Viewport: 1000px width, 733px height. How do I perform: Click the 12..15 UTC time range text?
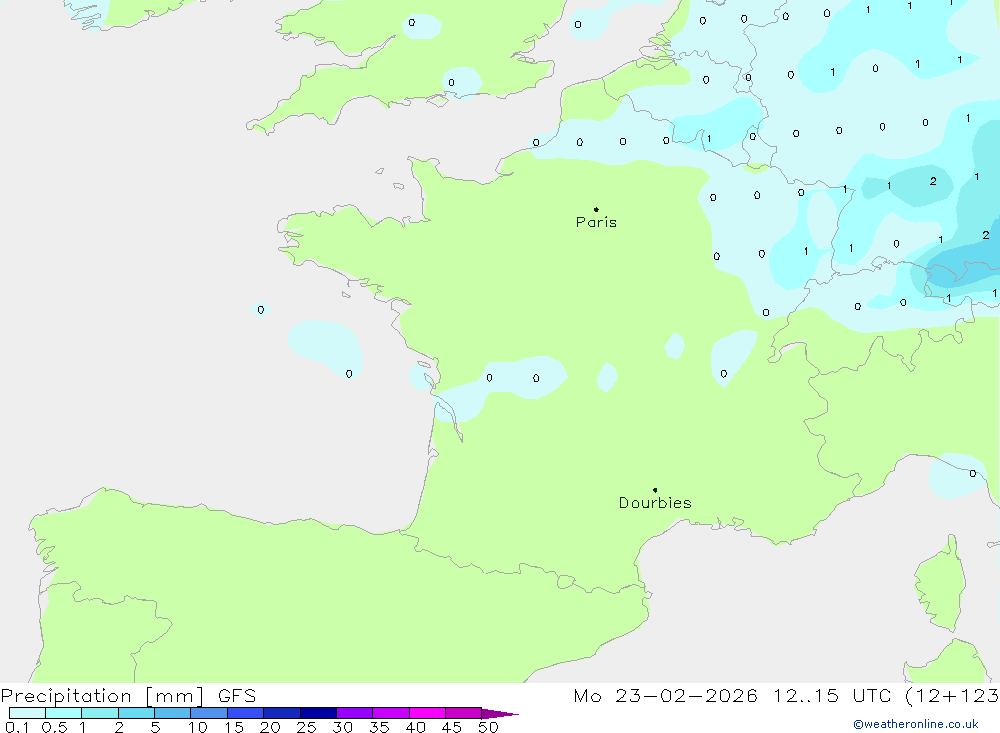[832, 696]
